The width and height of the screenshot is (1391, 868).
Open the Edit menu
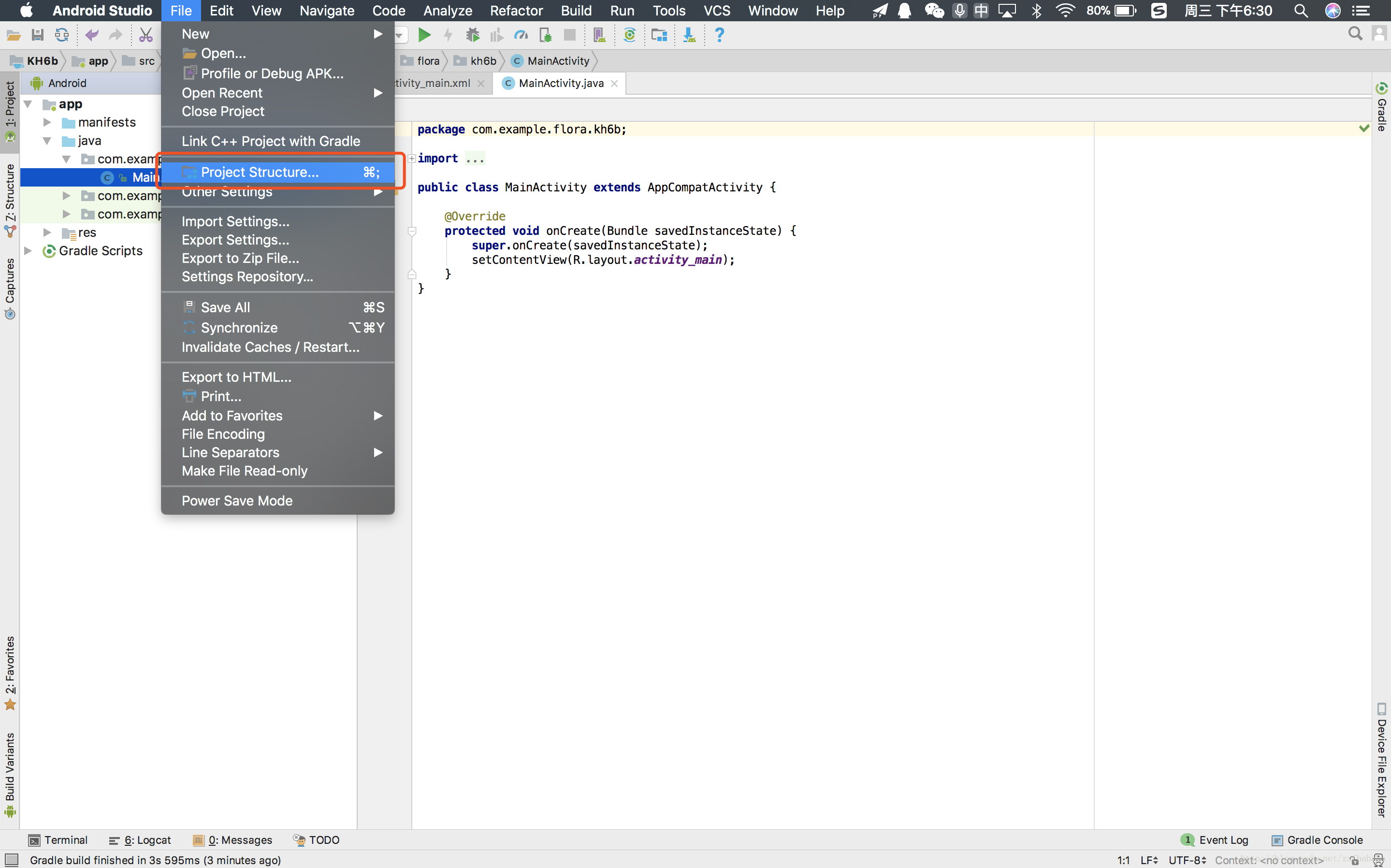point(221,10)
